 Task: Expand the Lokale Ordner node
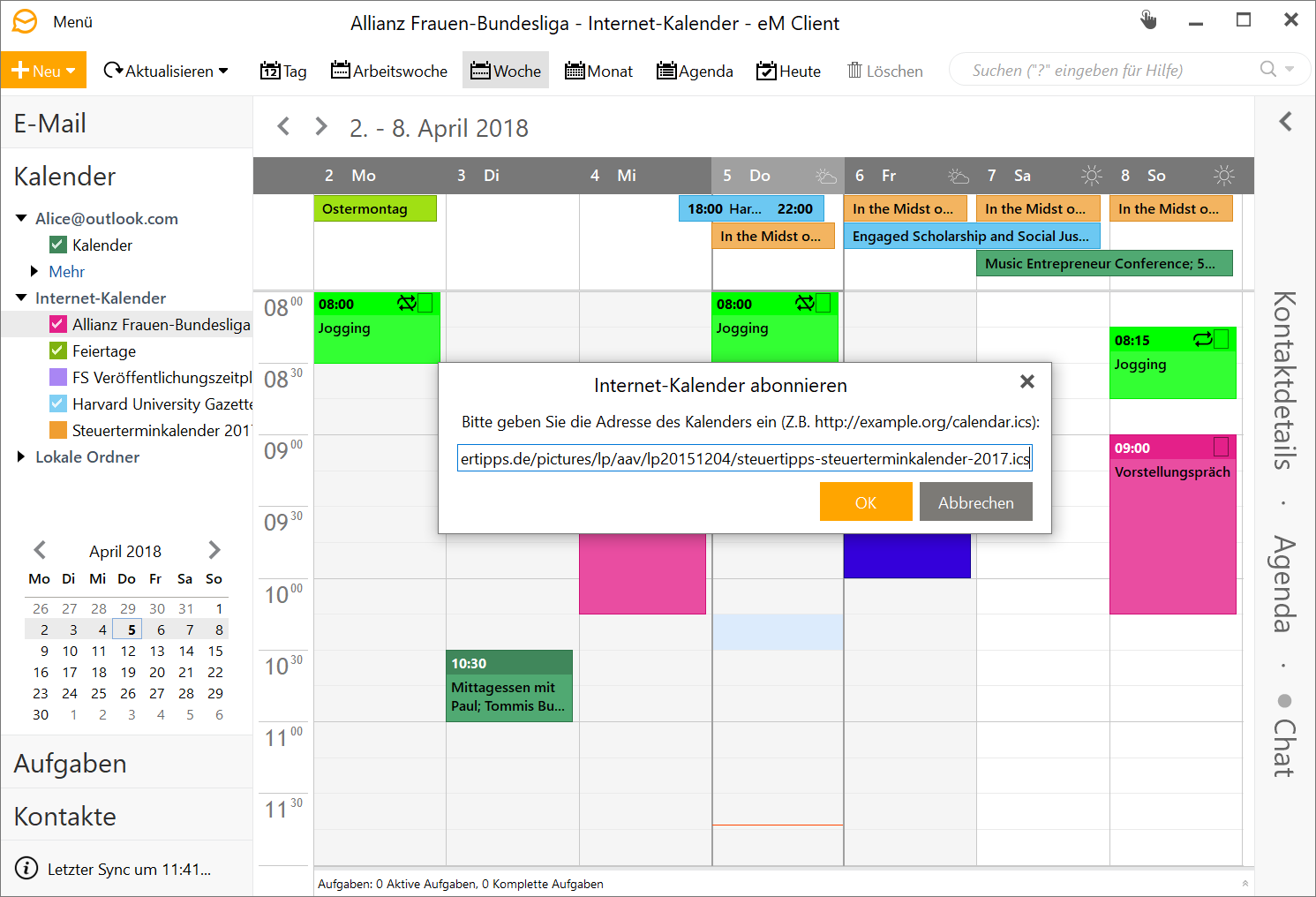tap(21, 456)
